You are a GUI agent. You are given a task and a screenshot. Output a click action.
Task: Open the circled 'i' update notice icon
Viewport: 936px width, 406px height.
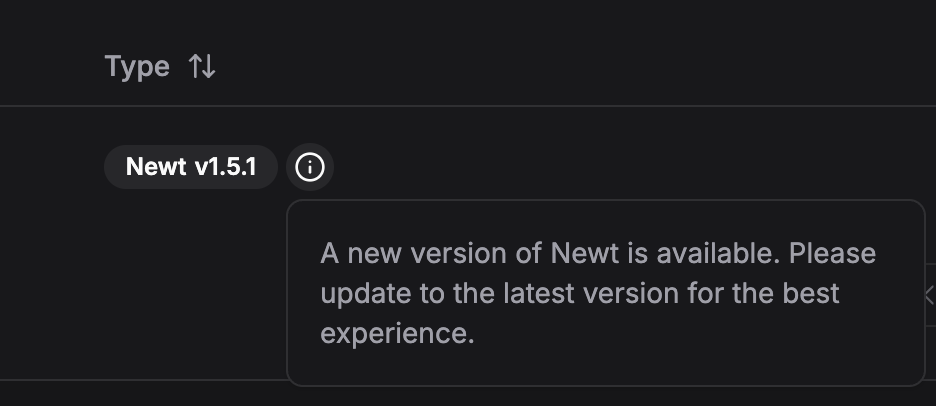[310, 167]
